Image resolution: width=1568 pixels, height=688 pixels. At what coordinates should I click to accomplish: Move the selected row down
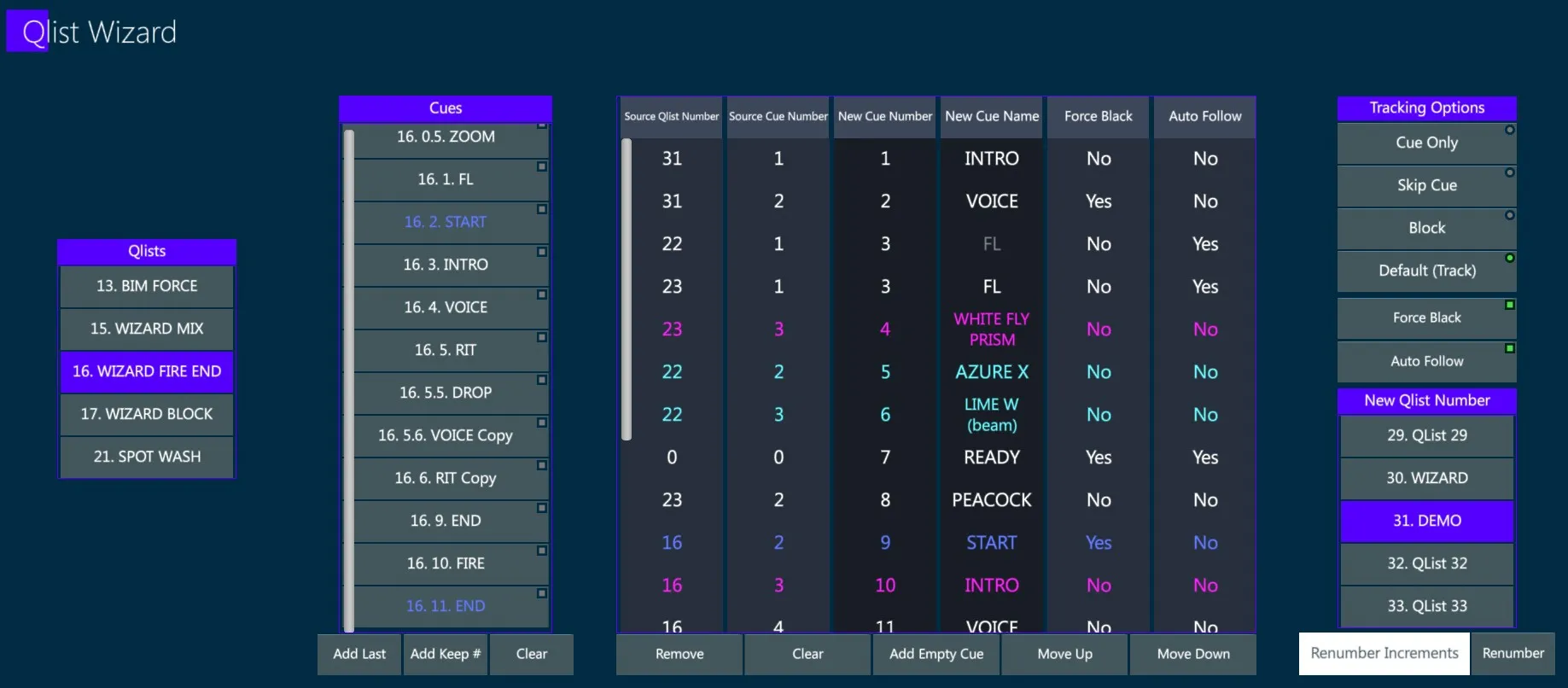[x=1193, y=655]
